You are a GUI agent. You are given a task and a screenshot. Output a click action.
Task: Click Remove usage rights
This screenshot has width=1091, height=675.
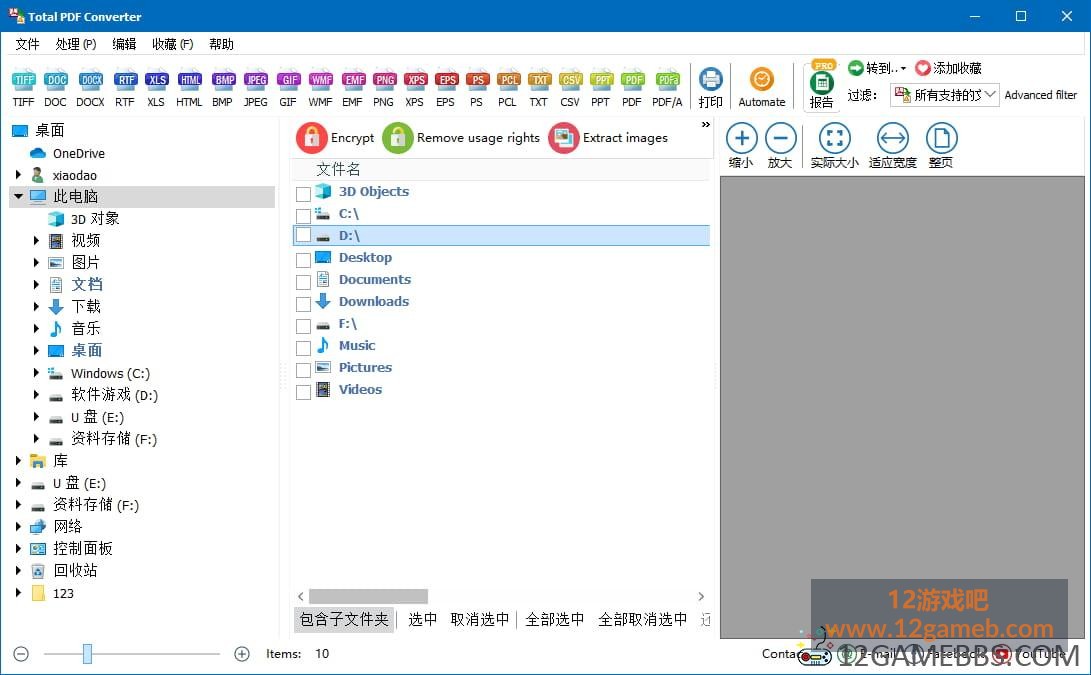point(461,138)
